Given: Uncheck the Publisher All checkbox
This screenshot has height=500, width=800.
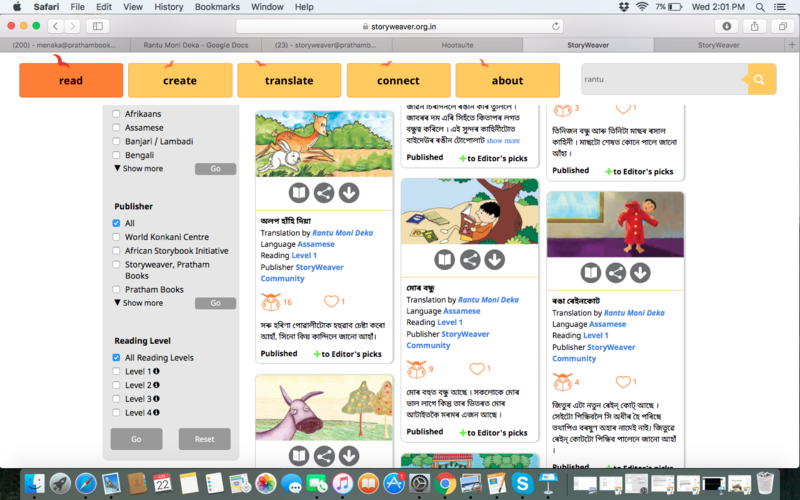Looking at the screenshot, I should (x=116, y=223).
